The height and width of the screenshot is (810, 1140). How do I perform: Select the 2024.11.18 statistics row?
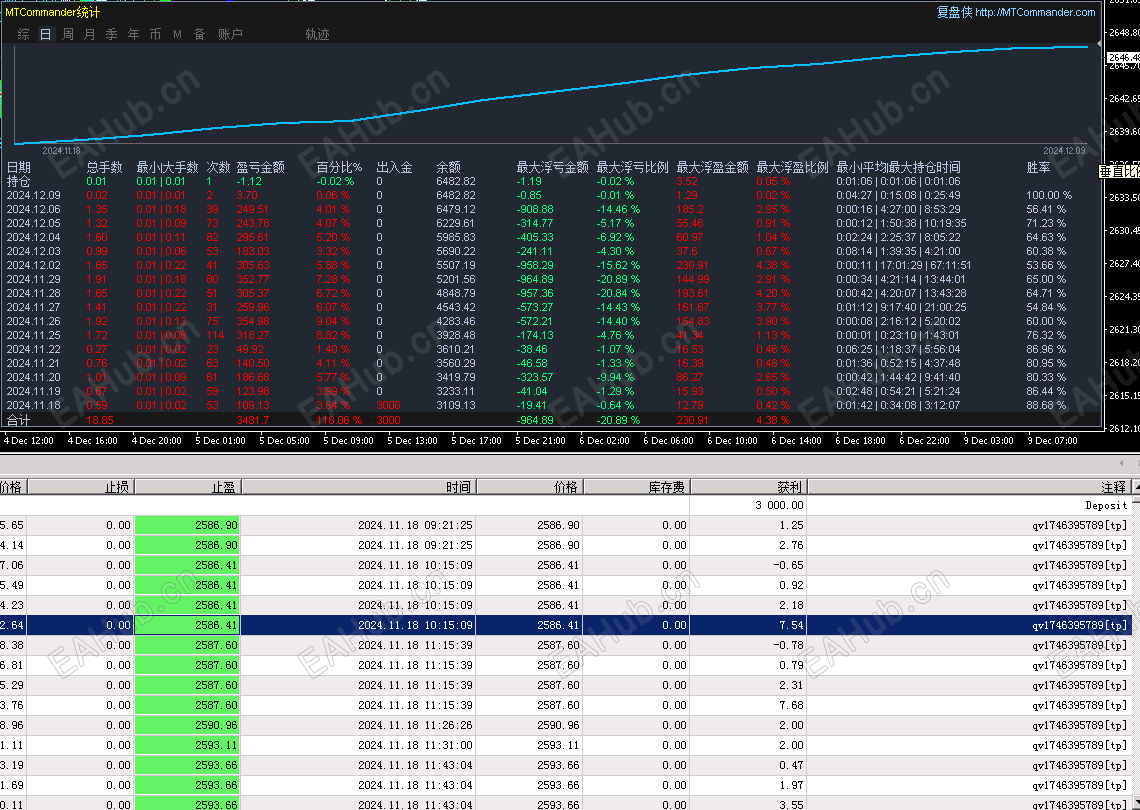click(x=551, y=405)
